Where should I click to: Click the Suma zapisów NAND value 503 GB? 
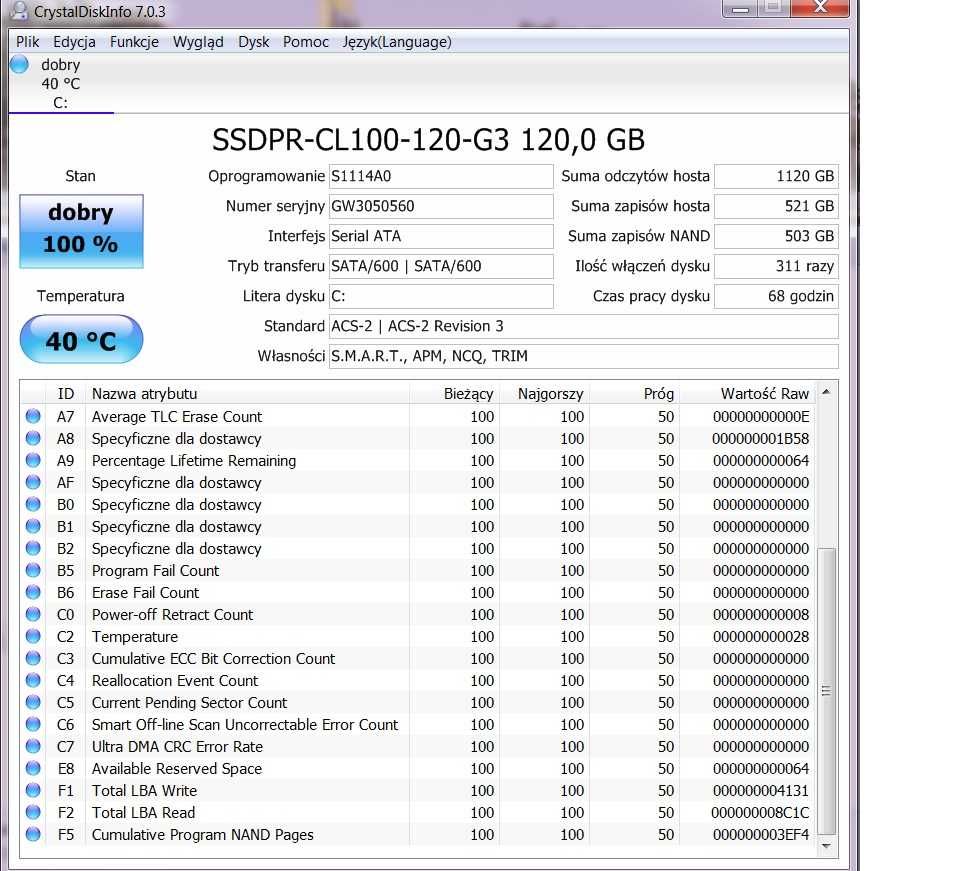(776, 236)
